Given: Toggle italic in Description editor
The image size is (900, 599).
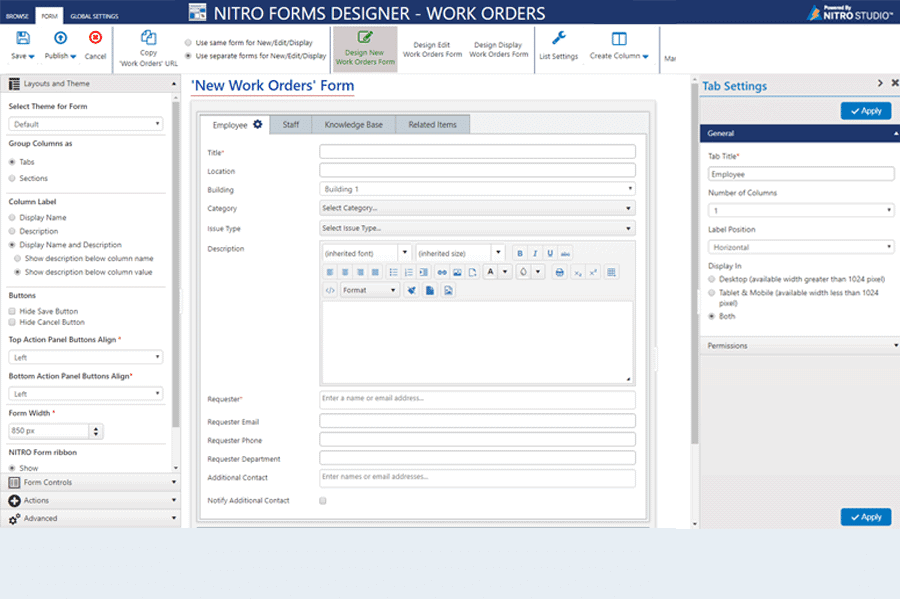Looking at the screenshot, I should click(535, 253).
